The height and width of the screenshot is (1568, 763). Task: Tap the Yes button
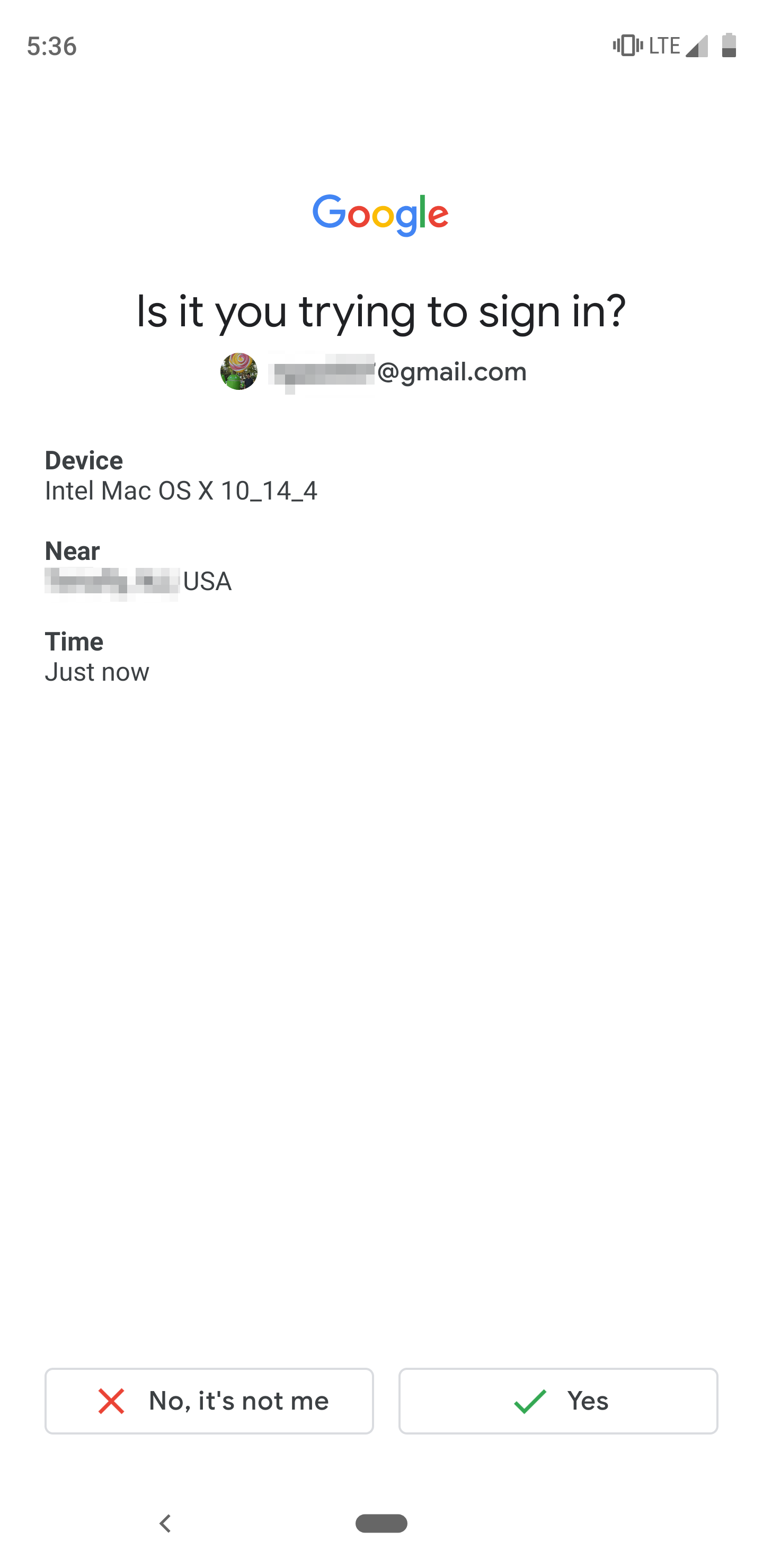pyautogui.click(x=558, y=1401)
